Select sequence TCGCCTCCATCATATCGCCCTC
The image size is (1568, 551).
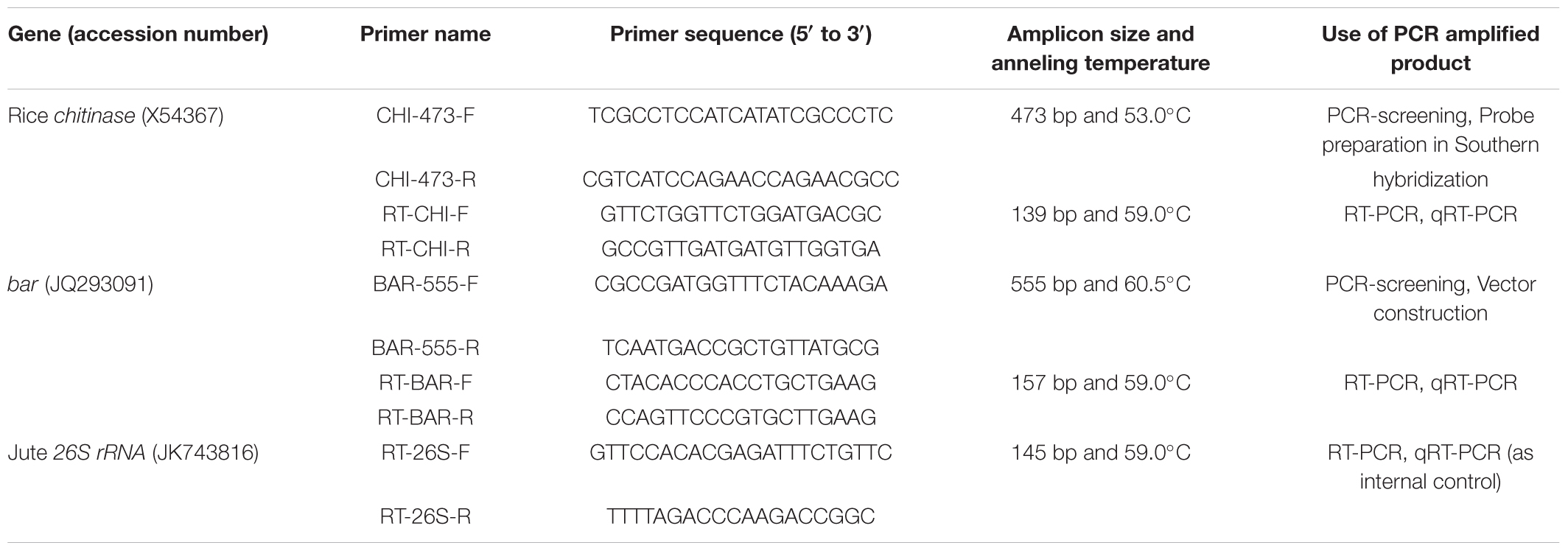[x=741, y=116]
